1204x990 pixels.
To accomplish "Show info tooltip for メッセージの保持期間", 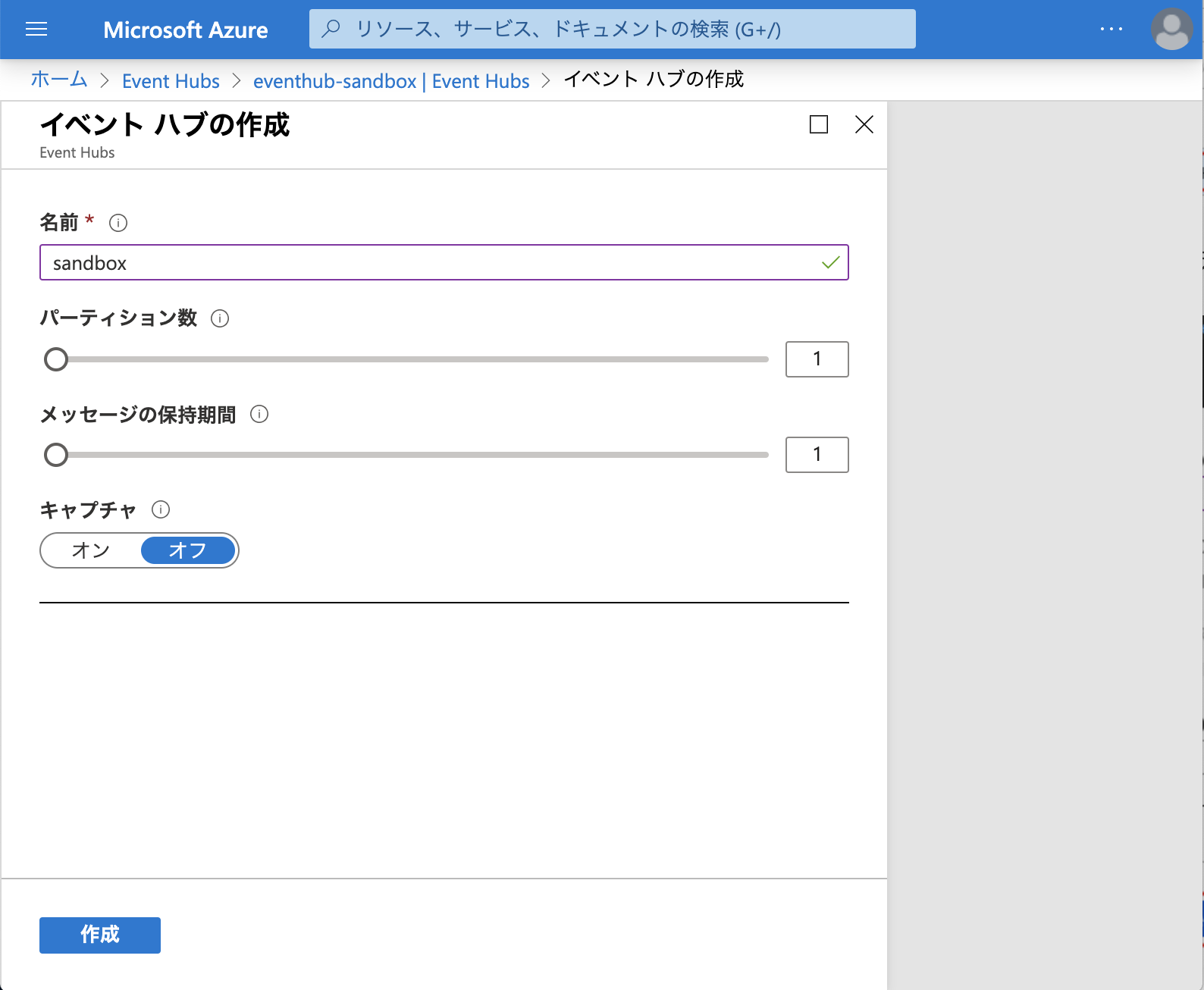I will [x=259, y=414].
